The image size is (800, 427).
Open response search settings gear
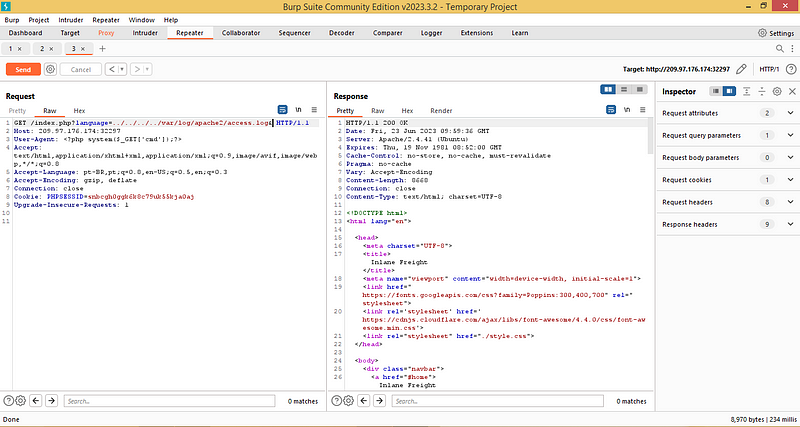point(348,400)
